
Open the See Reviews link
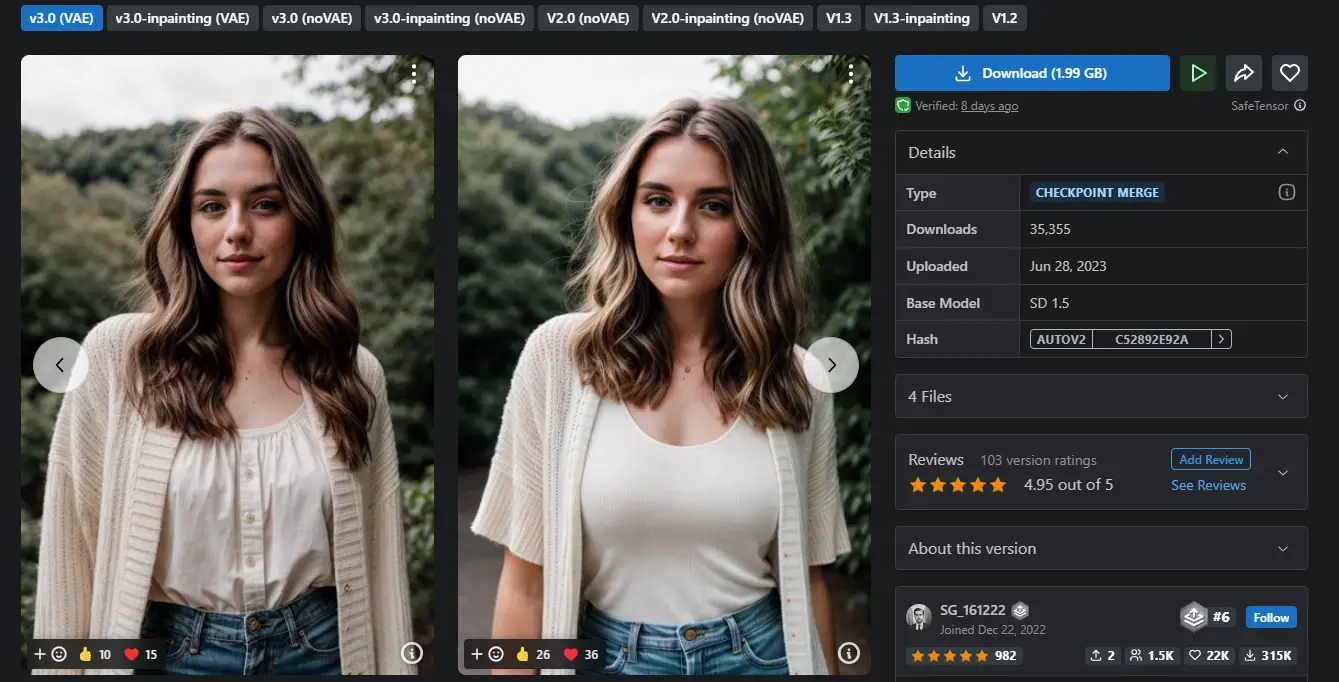coord(1208,485)
